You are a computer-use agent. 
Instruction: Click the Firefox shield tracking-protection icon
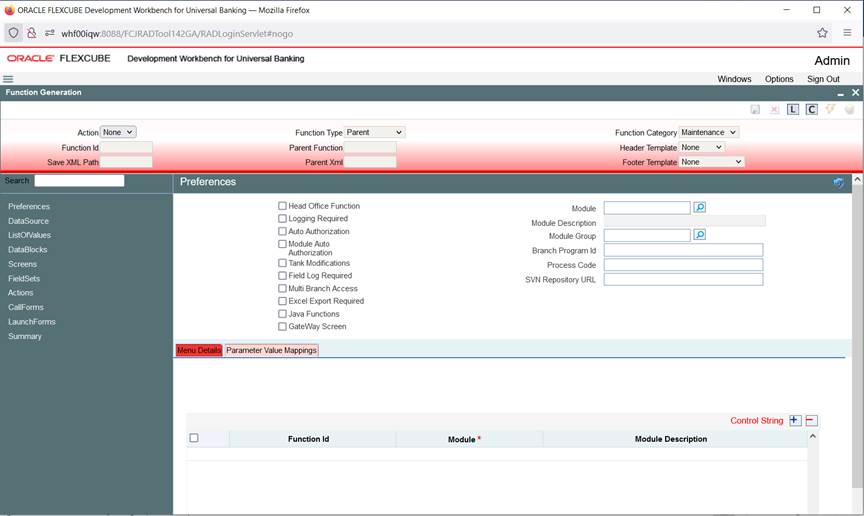tap(13, 33)
